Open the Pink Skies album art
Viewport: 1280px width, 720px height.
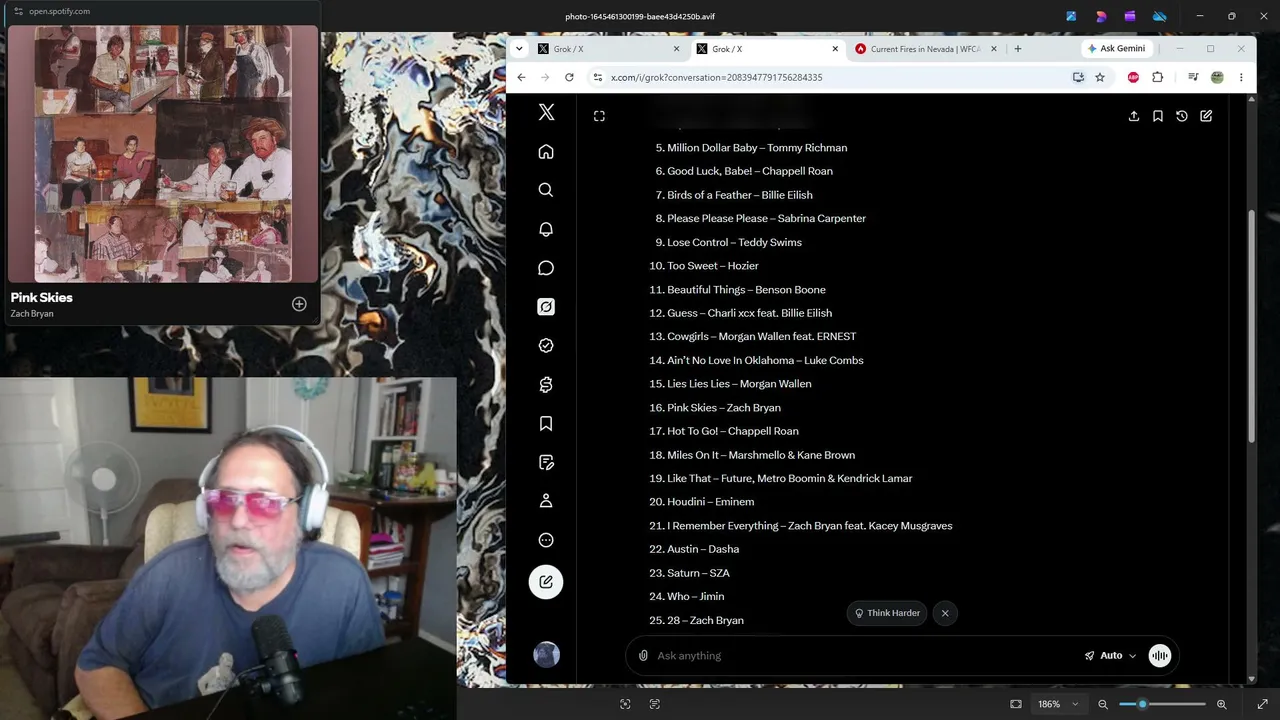click(163, 154)
